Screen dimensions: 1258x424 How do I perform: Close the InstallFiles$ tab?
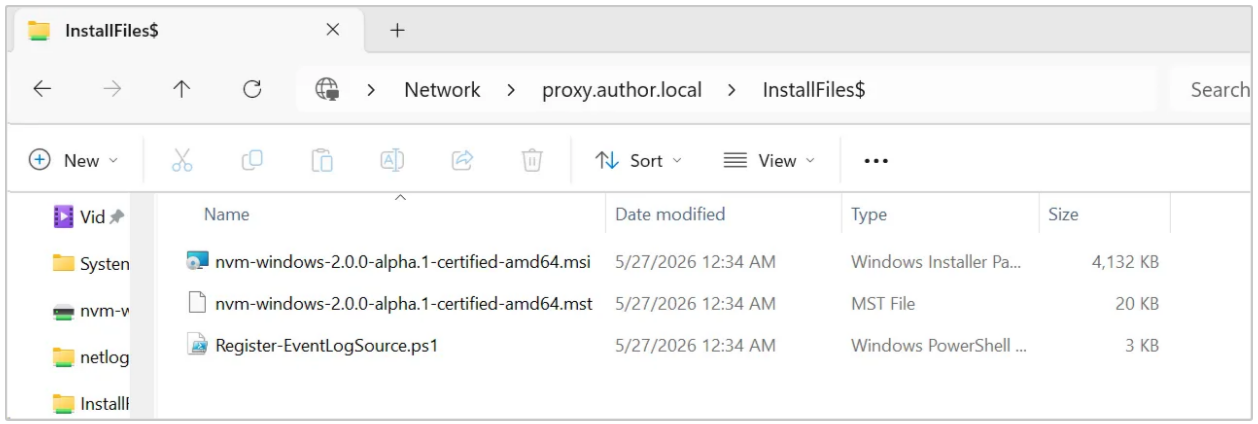point(333,30)
